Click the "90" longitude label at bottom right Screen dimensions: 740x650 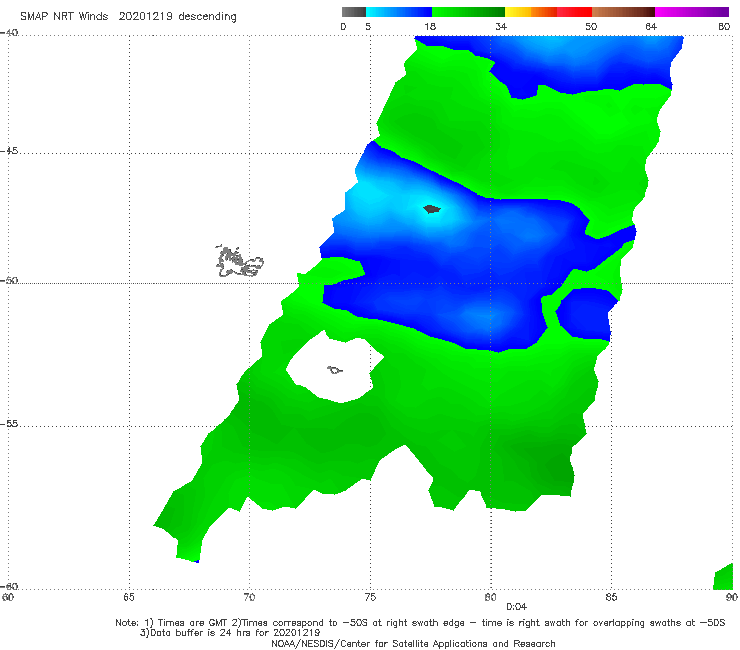click(x=732, y=598)
